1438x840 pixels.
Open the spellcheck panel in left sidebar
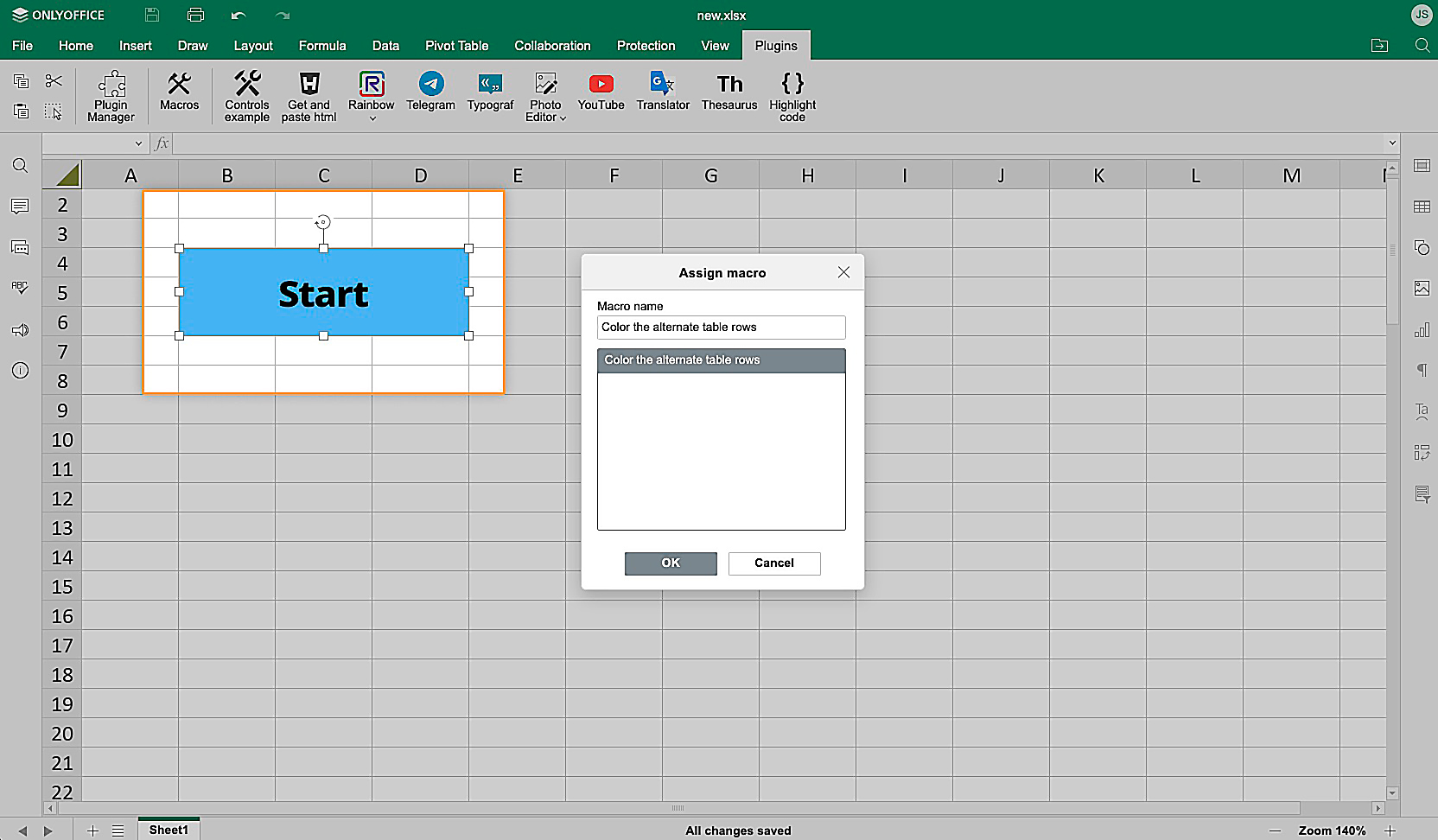pyautogui.click(x=20, y=289)
